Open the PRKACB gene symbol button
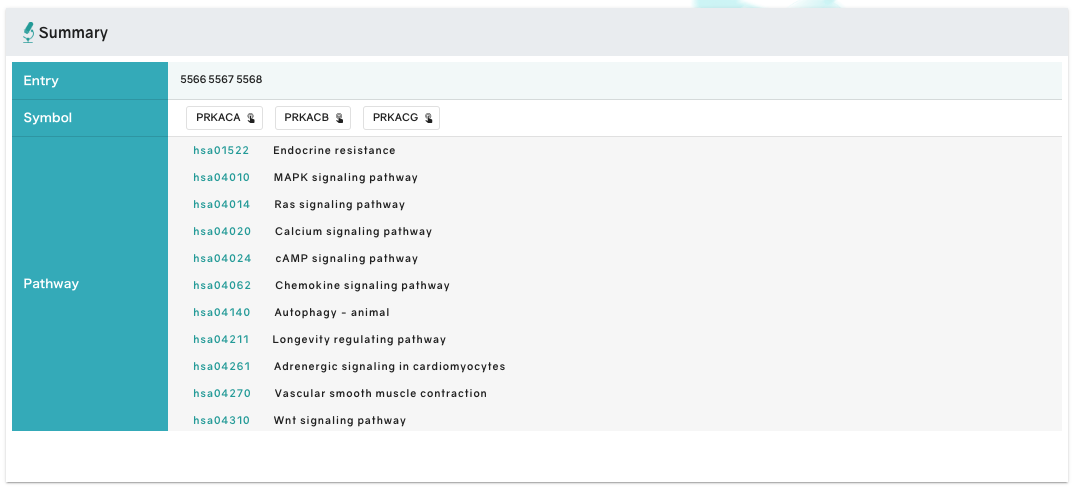Viewport: 1075px width, 489px height. [x=313, y=118]
